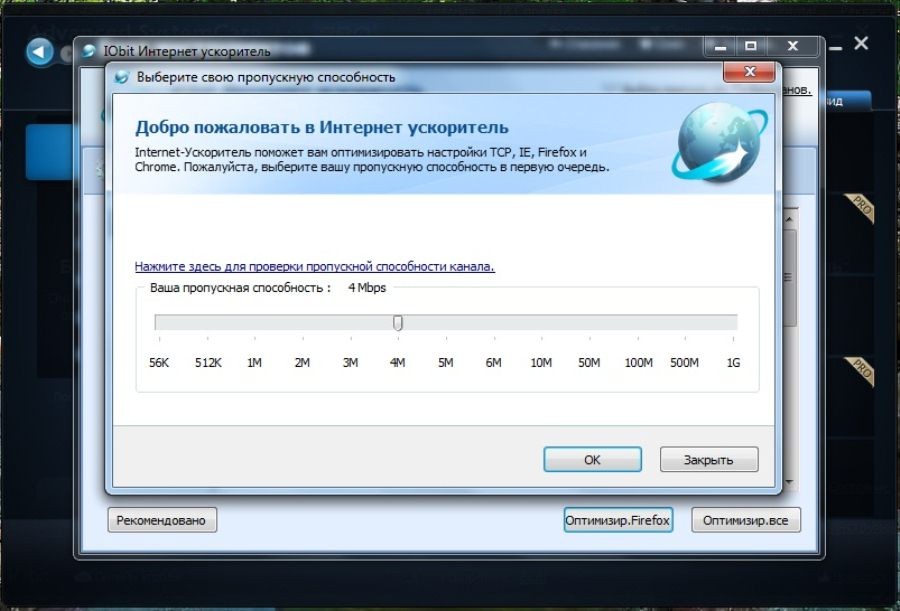Select the 100M label on the bandwidth scale

638,363
